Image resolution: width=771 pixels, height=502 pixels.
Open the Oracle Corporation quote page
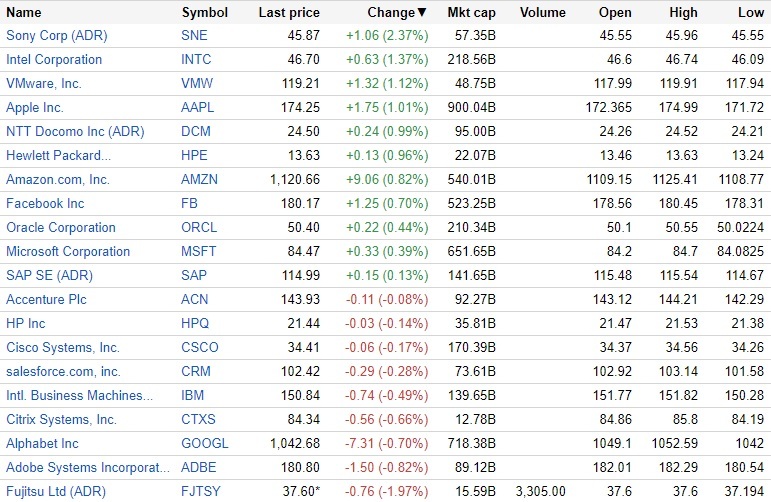[x=61, y=227]
